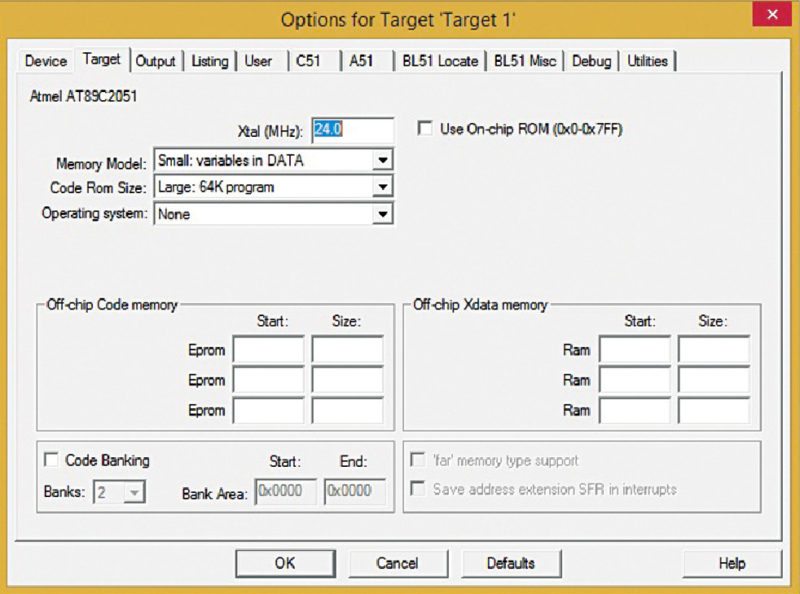This screenshot has height=594, width=800.
Task: Open the Output tab
Action: click(x=155, y=61)
